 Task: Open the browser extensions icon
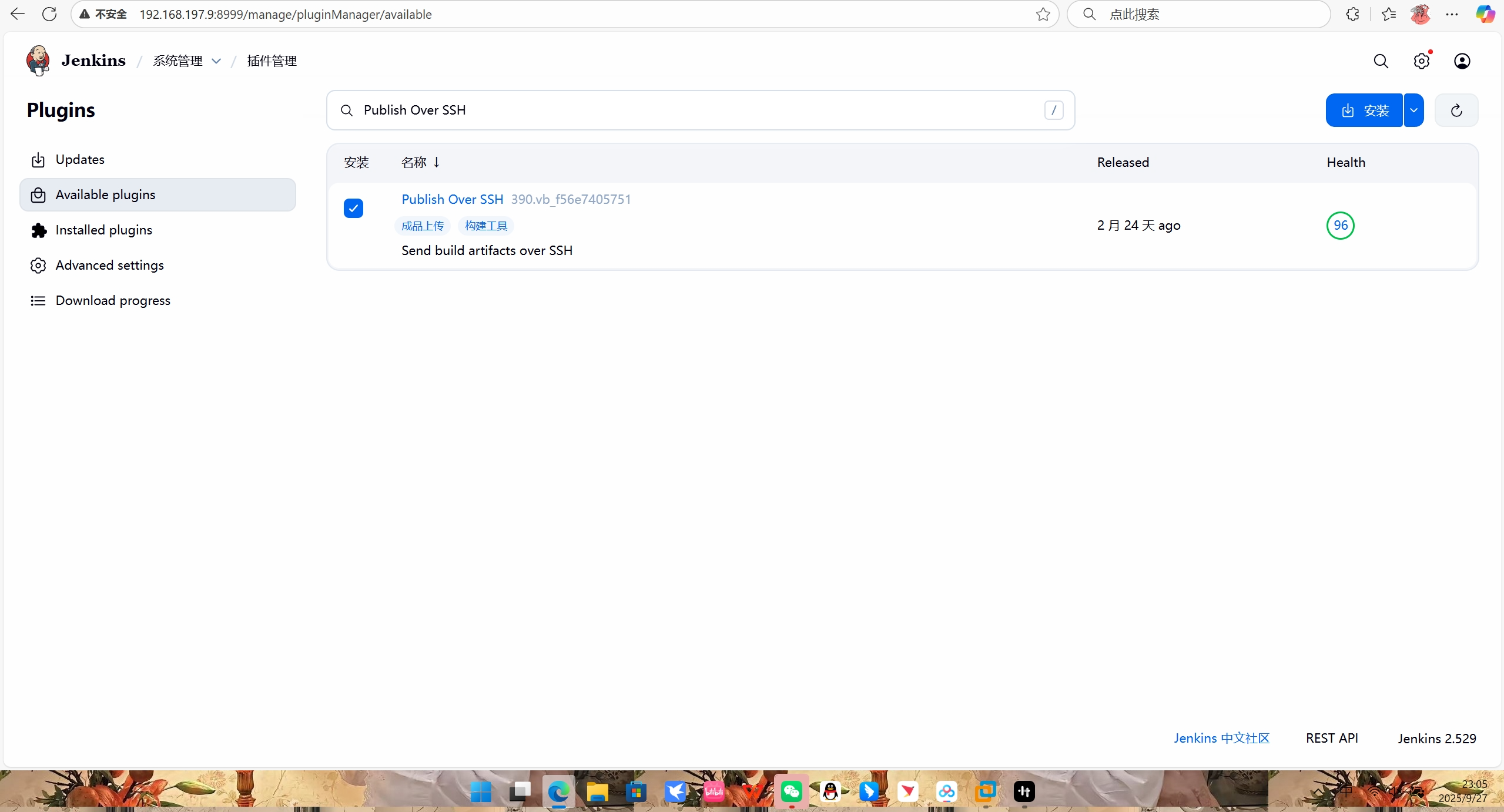click(1352, 14)
